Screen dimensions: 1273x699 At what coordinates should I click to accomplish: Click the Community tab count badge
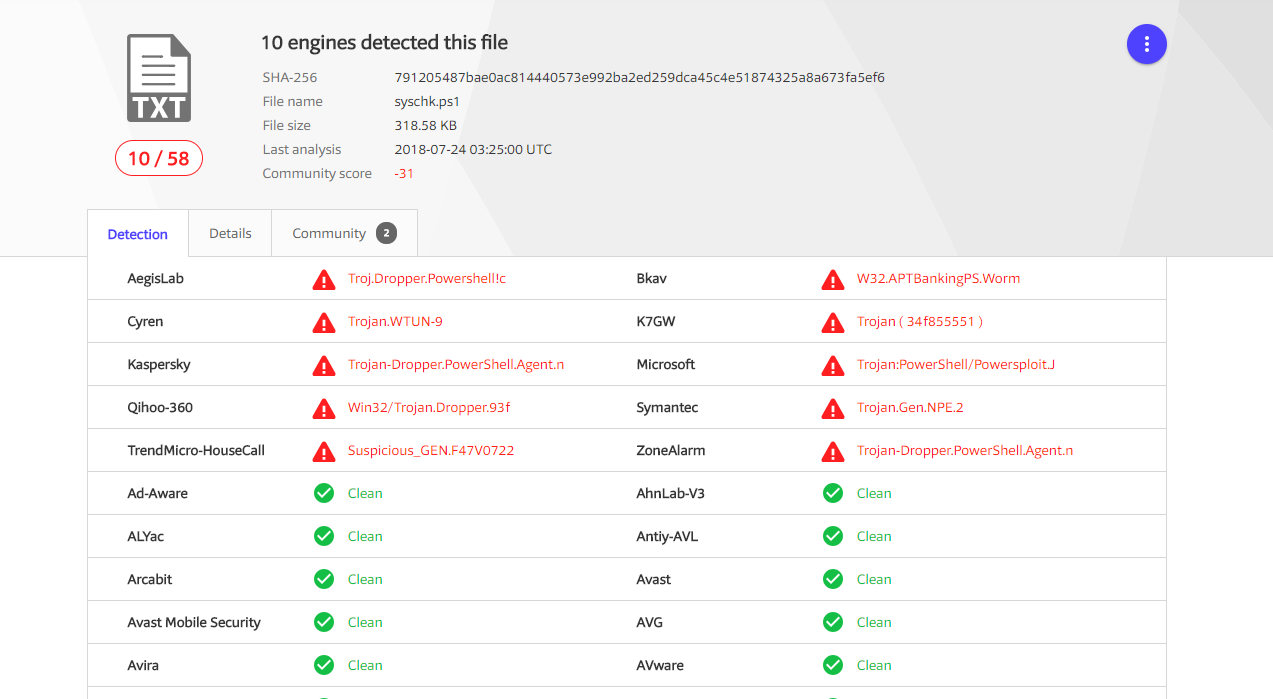386,233
